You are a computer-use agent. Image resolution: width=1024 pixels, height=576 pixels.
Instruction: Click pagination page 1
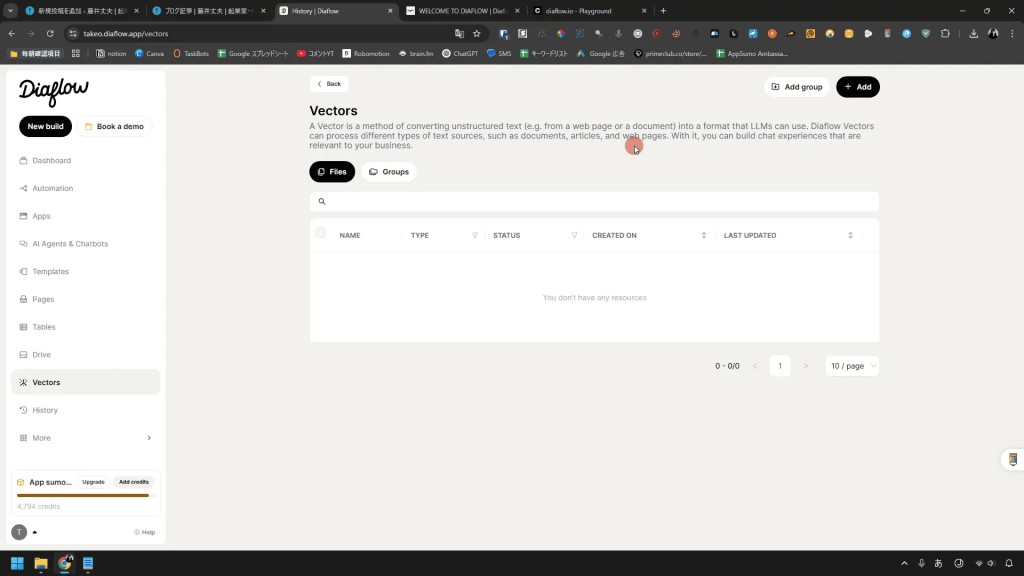click(x=780, y=366)
